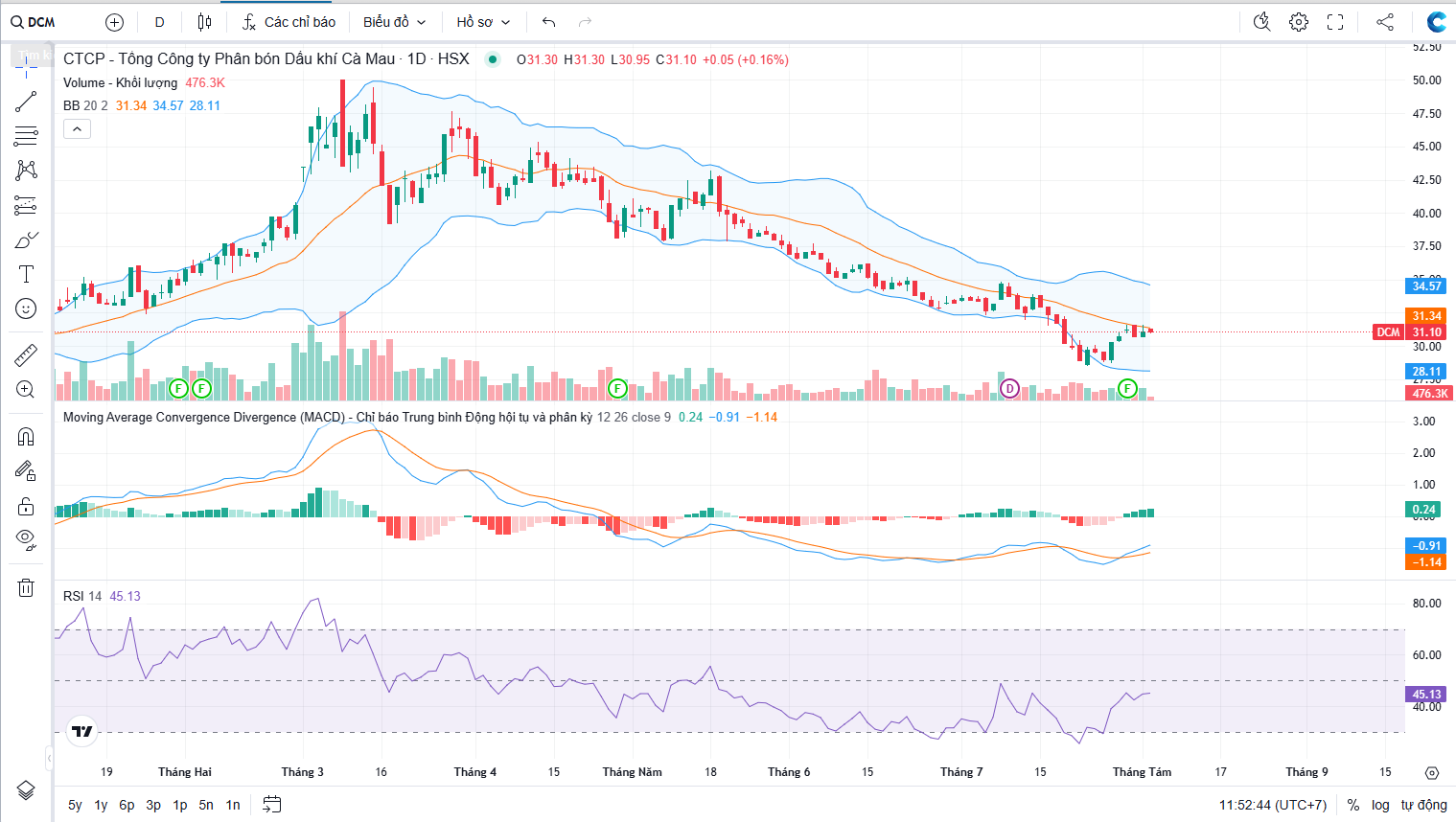Open the Fibonacci retracement tools
Image resolution: width=1456 pixels, height=822 pixels.
pos(26,205)
